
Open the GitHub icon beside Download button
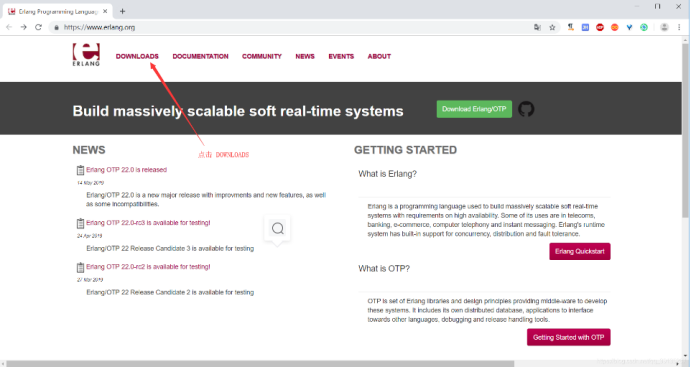point(526,109)
